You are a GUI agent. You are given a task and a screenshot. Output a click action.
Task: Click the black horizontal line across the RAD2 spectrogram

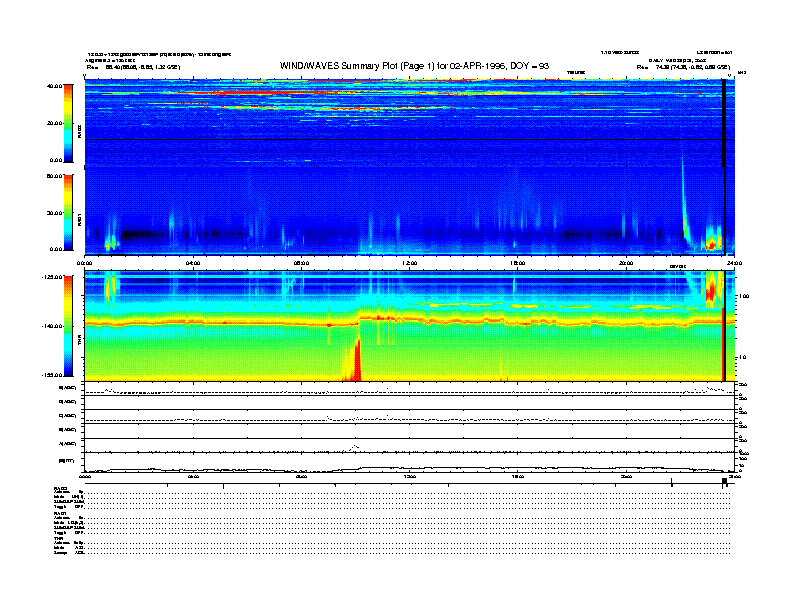(x=409, y=139)
